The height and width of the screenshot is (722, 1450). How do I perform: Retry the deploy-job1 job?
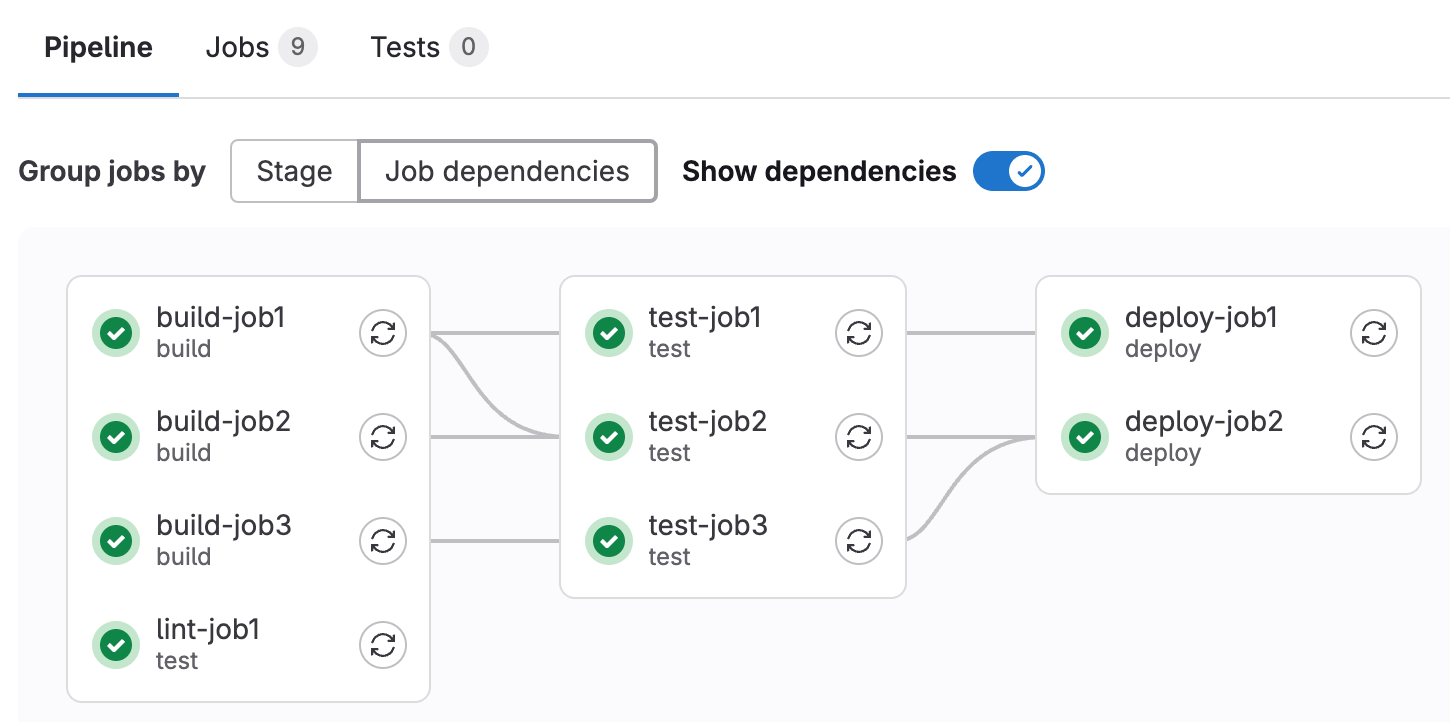(x=1374, y=333)
